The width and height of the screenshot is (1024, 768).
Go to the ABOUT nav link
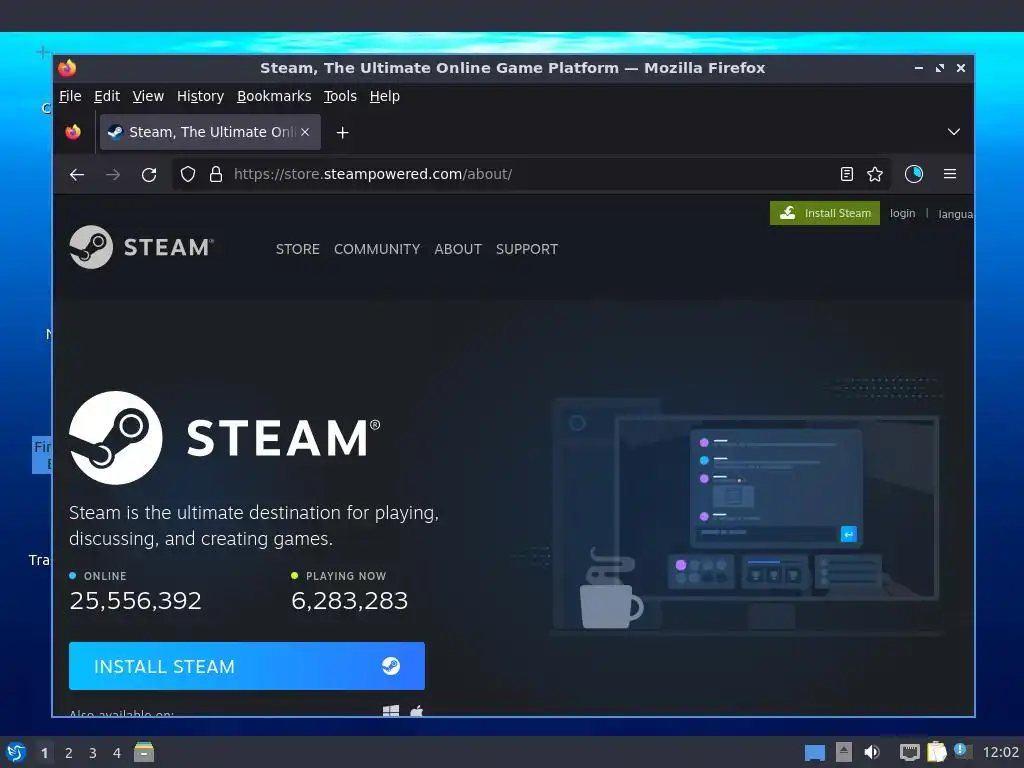click(458, 249)
